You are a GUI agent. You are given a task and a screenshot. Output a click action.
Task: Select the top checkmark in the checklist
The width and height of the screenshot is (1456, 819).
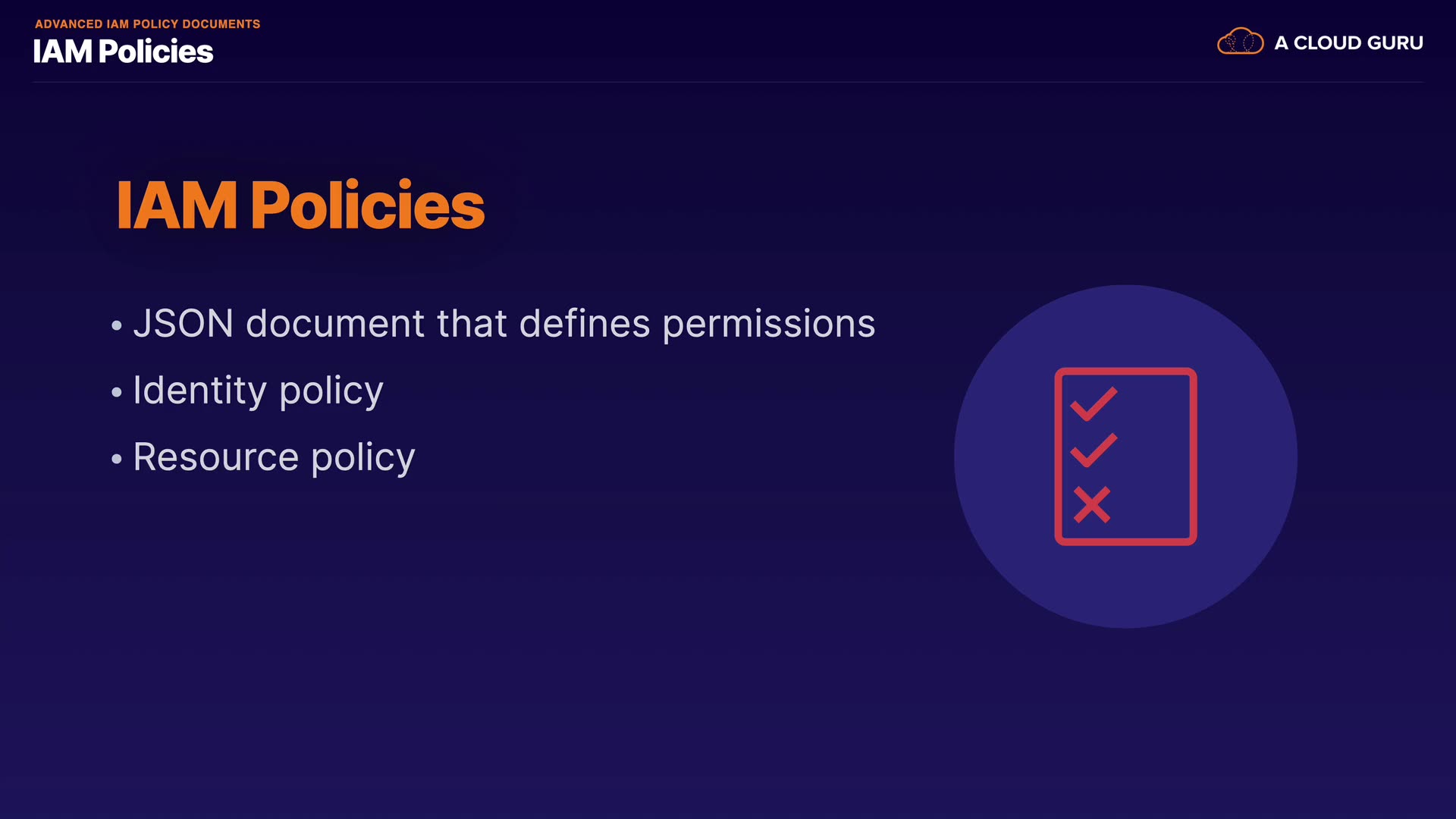coord(1094,403)
